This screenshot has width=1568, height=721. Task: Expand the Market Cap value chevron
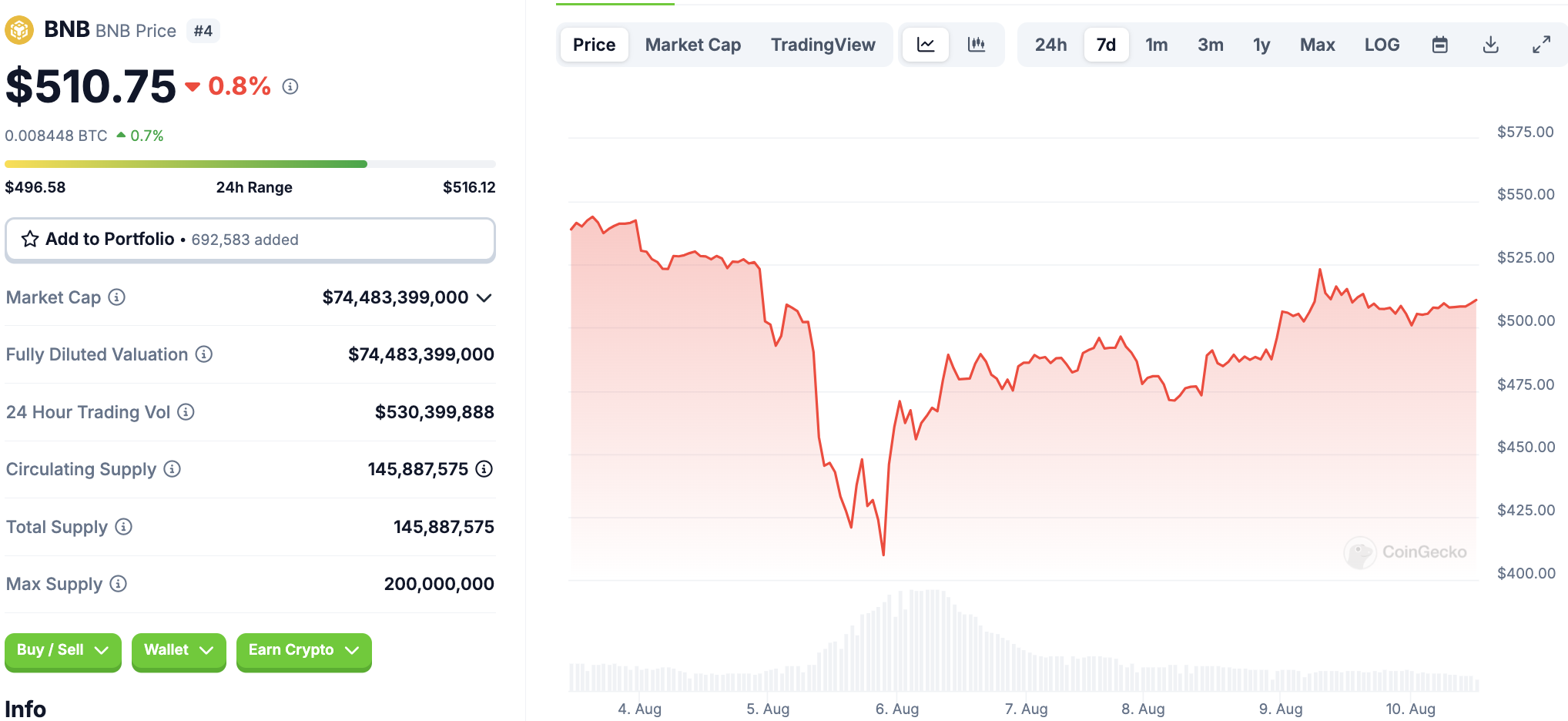484,298
